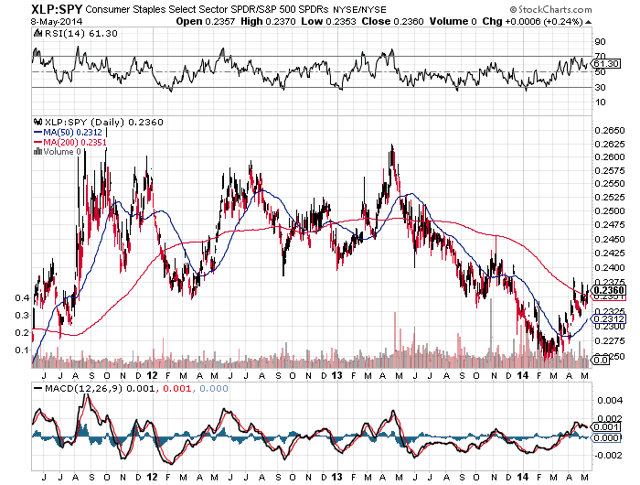Click the Volume 0 legend entry
Image resolution: width=640 pixels, height=485 pixels.
tap(62, 151)
